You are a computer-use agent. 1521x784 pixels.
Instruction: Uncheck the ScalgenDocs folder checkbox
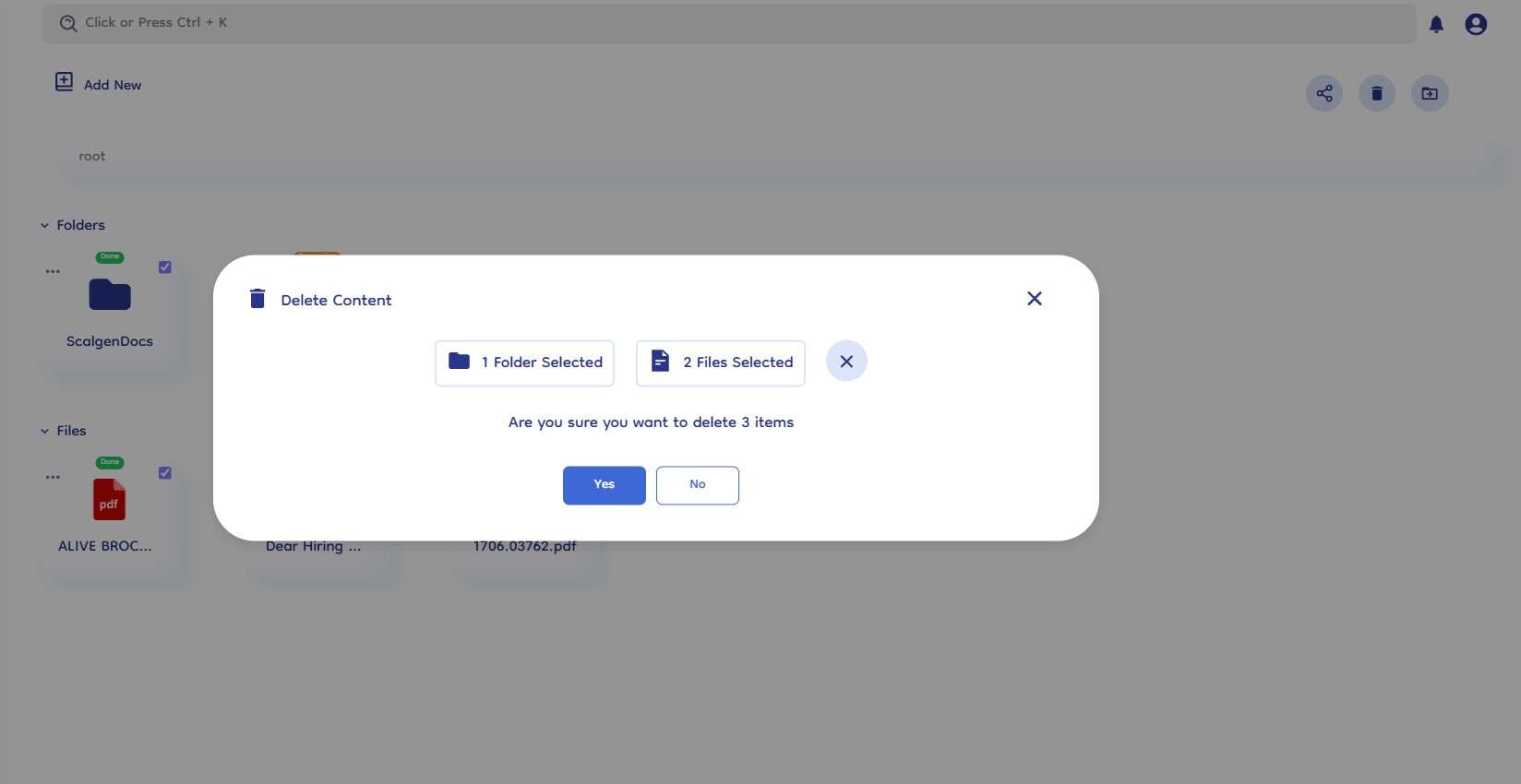(x=165, y=267)
